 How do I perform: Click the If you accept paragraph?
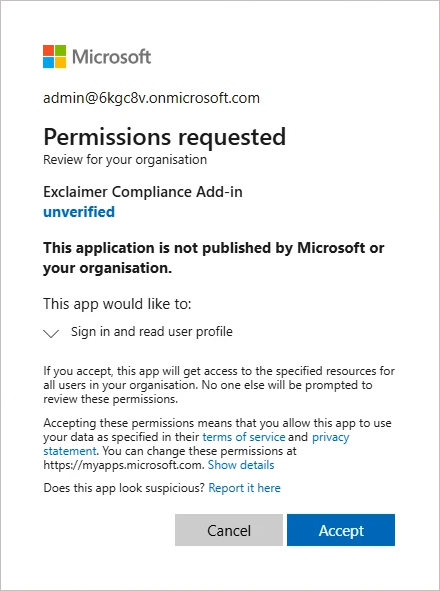point(219,385)
